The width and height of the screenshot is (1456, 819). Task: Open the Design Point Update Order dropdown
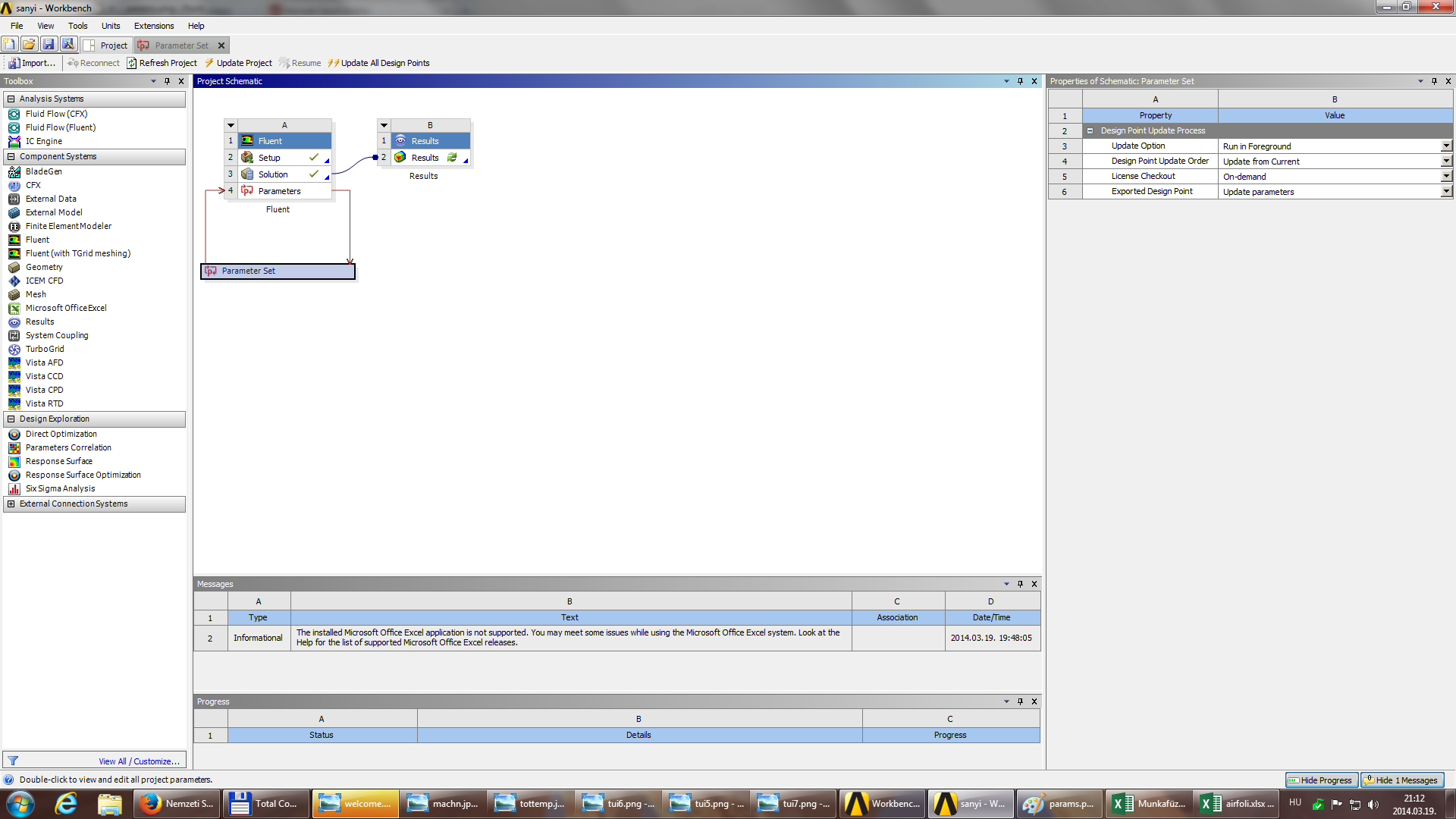point(1446,161)
